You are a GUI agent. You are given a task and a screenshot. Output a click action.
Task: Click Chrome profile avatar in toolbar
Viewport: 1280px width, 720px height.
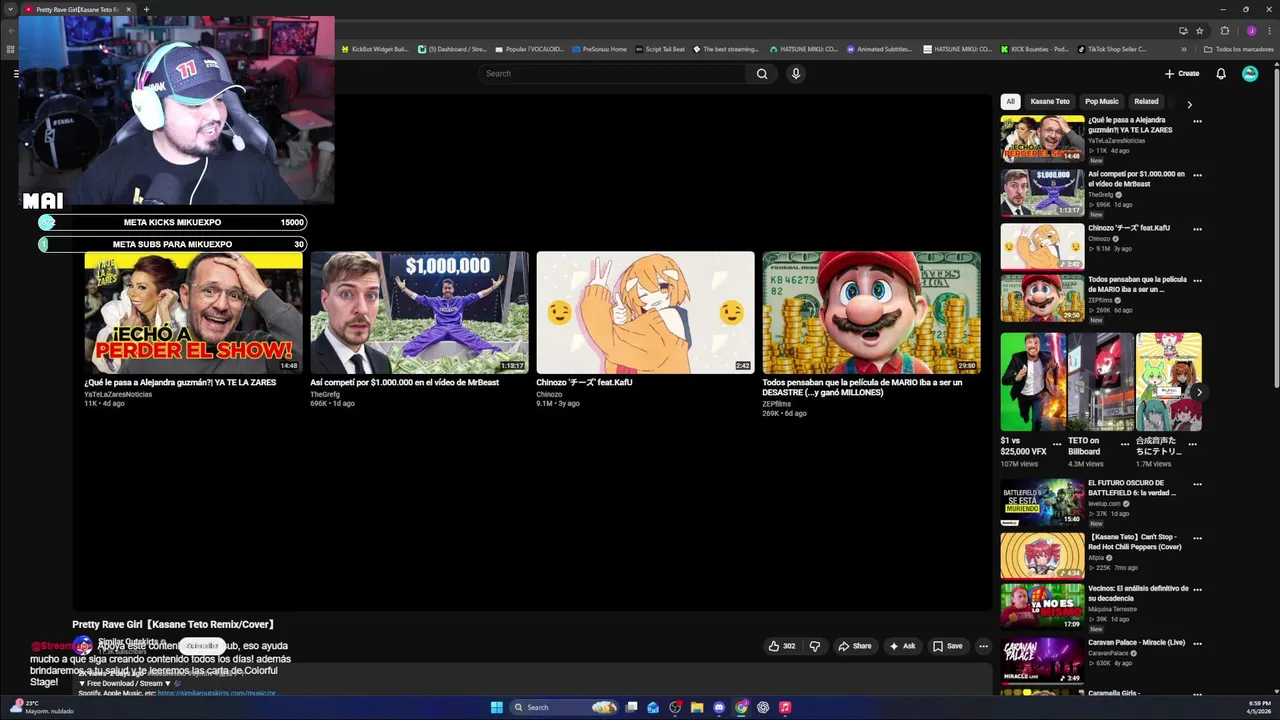[x=1250, y=30]
